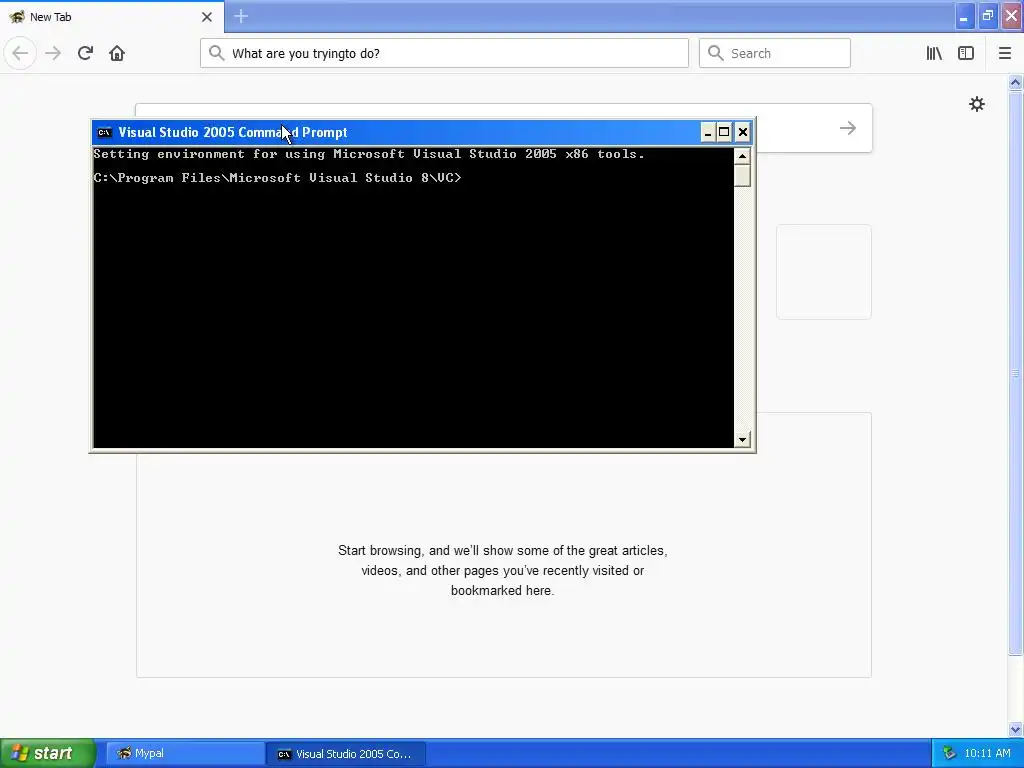
Task: Maximize the Visual Studio 2005 Command Prompt
Action: 724,133
